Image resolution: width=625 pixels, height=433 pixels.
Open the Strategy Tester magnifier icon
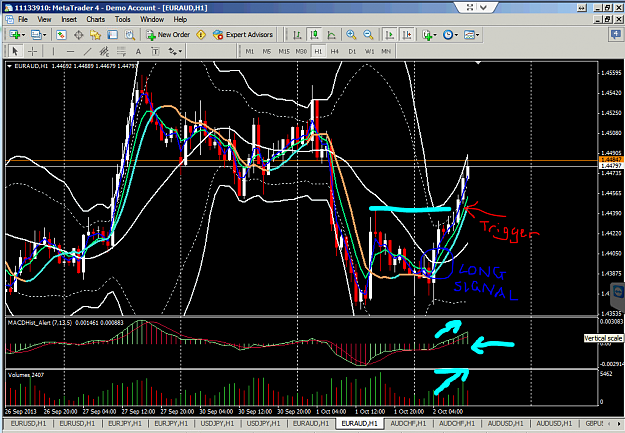point(130,35)
